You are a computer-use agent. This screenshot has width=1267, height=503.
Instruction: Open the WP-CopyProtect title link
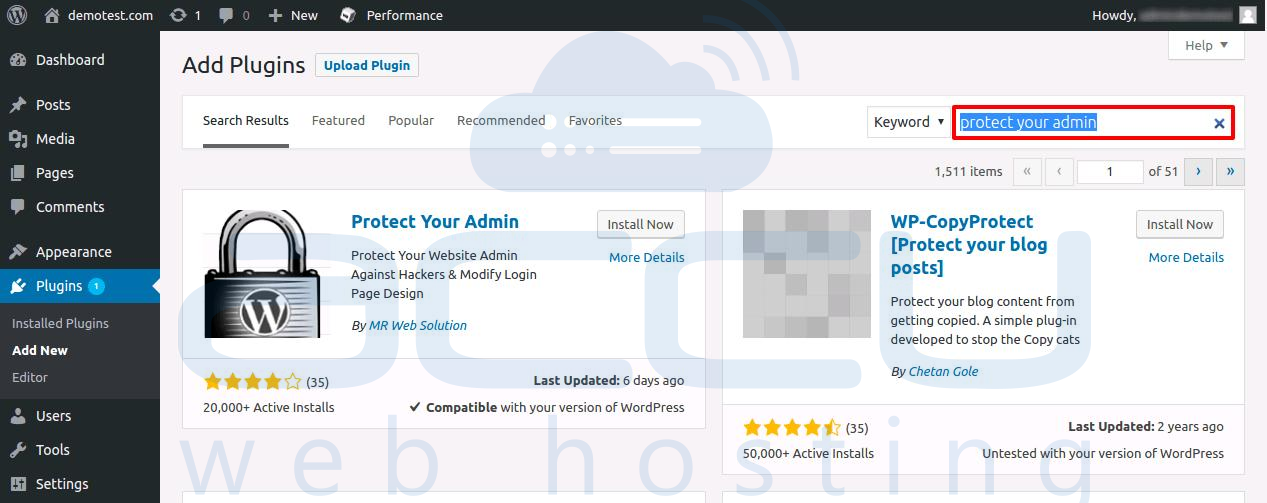pyautogui.click(x=969, y=245)
